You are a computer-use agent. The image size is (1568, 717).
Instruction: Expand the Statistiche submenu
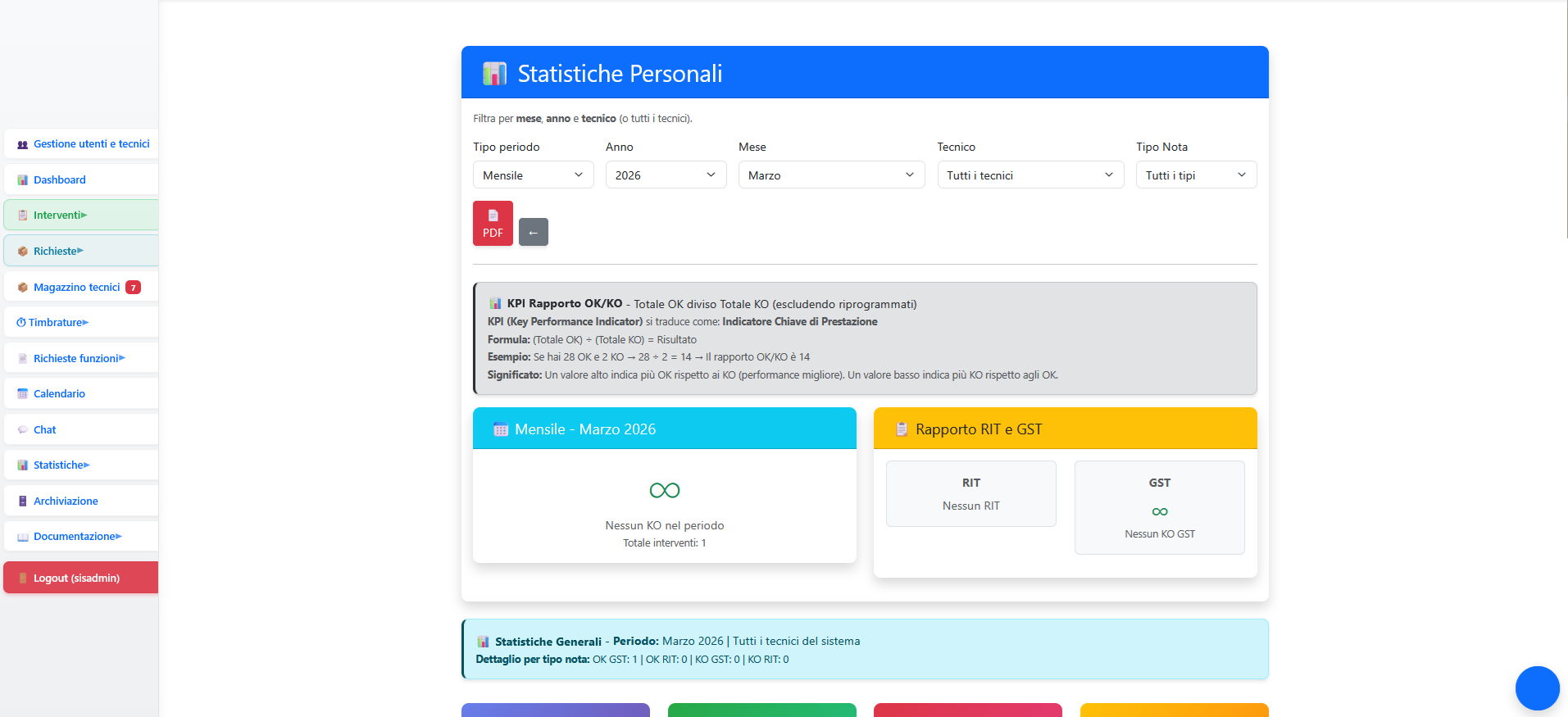pos(81,465)
